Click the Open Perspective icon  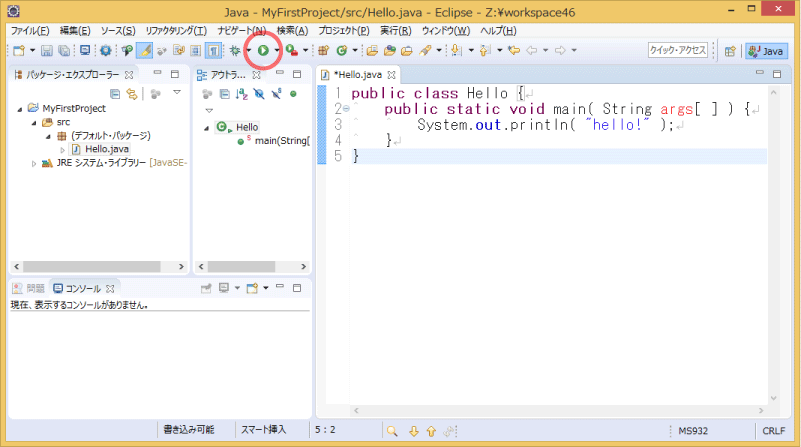[x=730, y=51]
